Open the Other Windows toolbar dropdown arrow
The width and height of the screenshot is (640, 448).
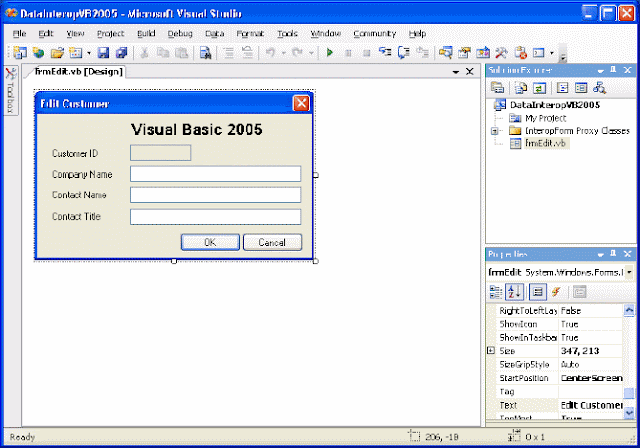pos(552,53)
